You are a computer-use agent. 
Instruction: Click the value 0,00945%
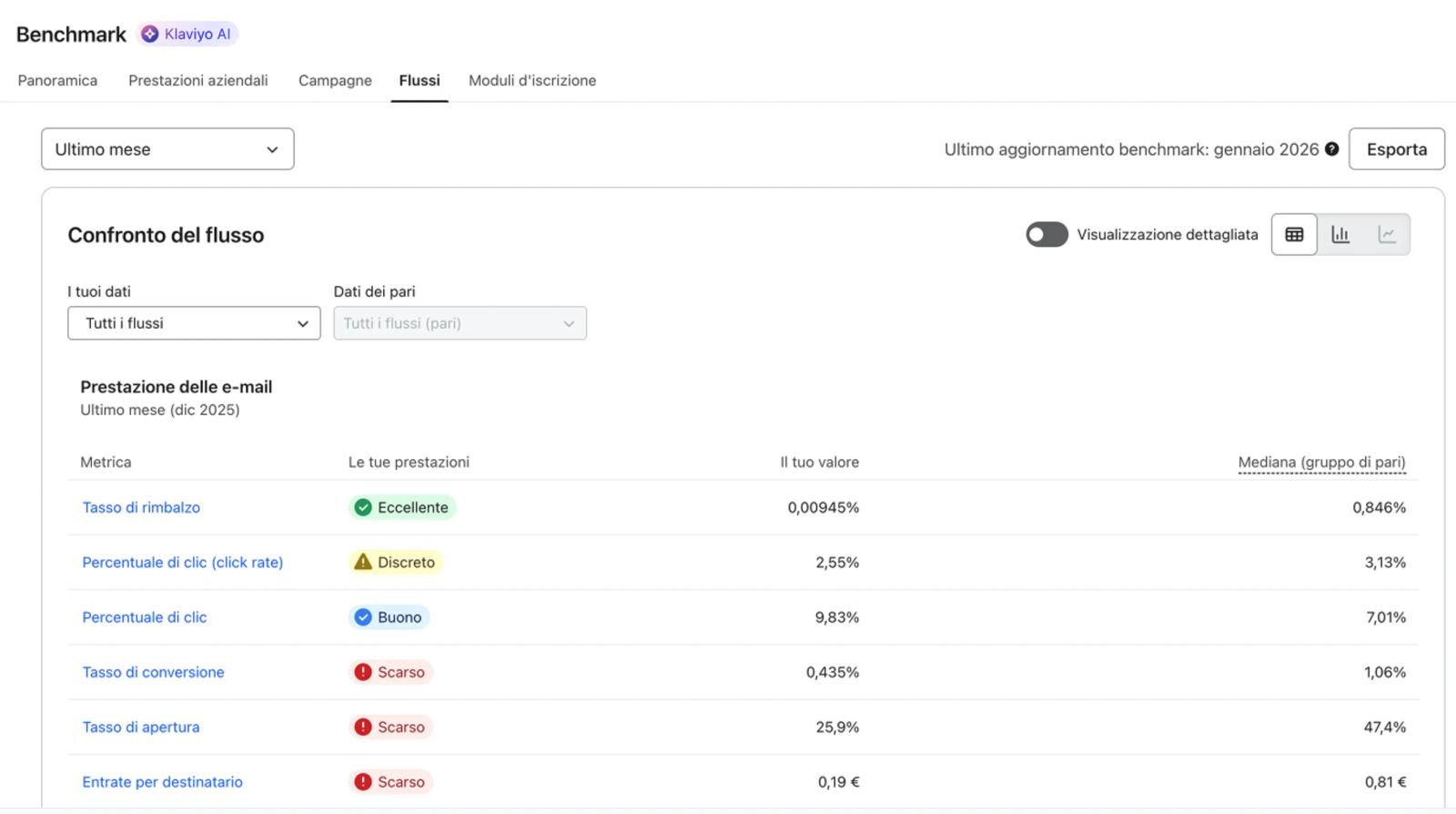coord(823,507)
